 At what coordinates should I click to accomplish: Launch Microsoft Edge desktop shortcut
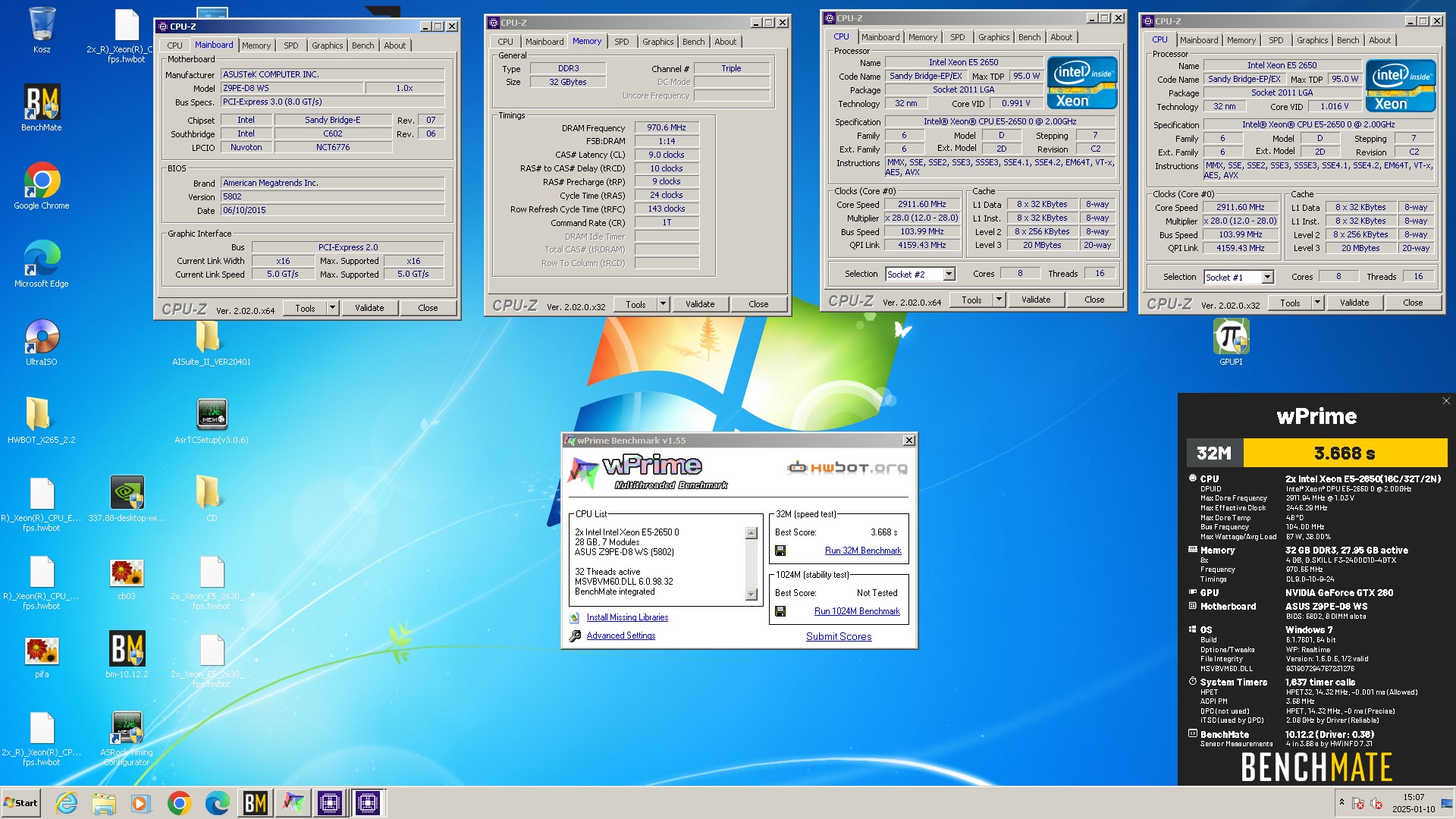[42, 264]
